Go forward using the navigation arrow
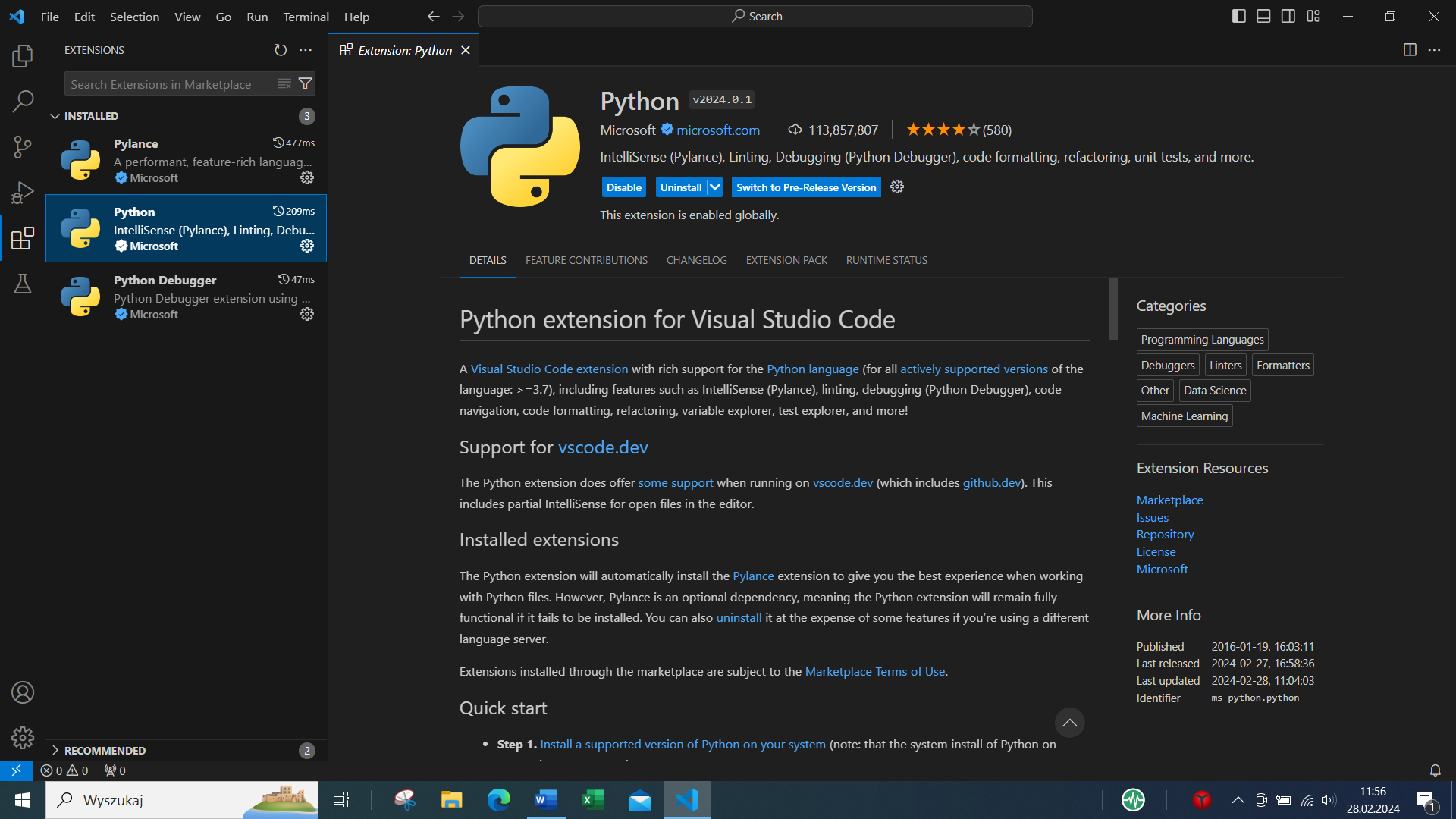 (458, 16)
